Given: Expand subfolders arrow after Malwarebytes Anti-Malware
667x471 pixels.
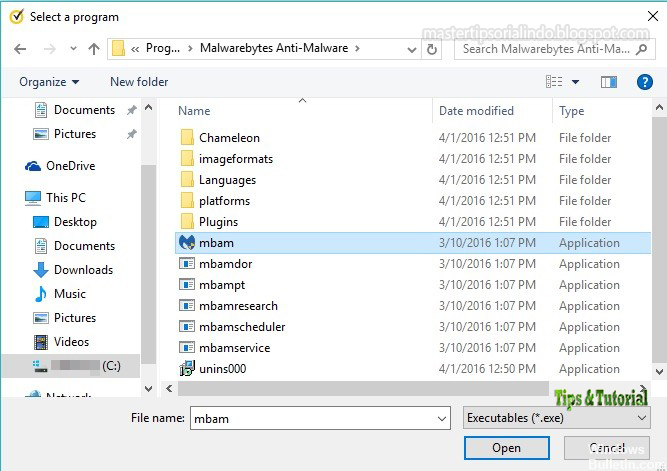Looking at the screenshot, I should coord(357,49).
